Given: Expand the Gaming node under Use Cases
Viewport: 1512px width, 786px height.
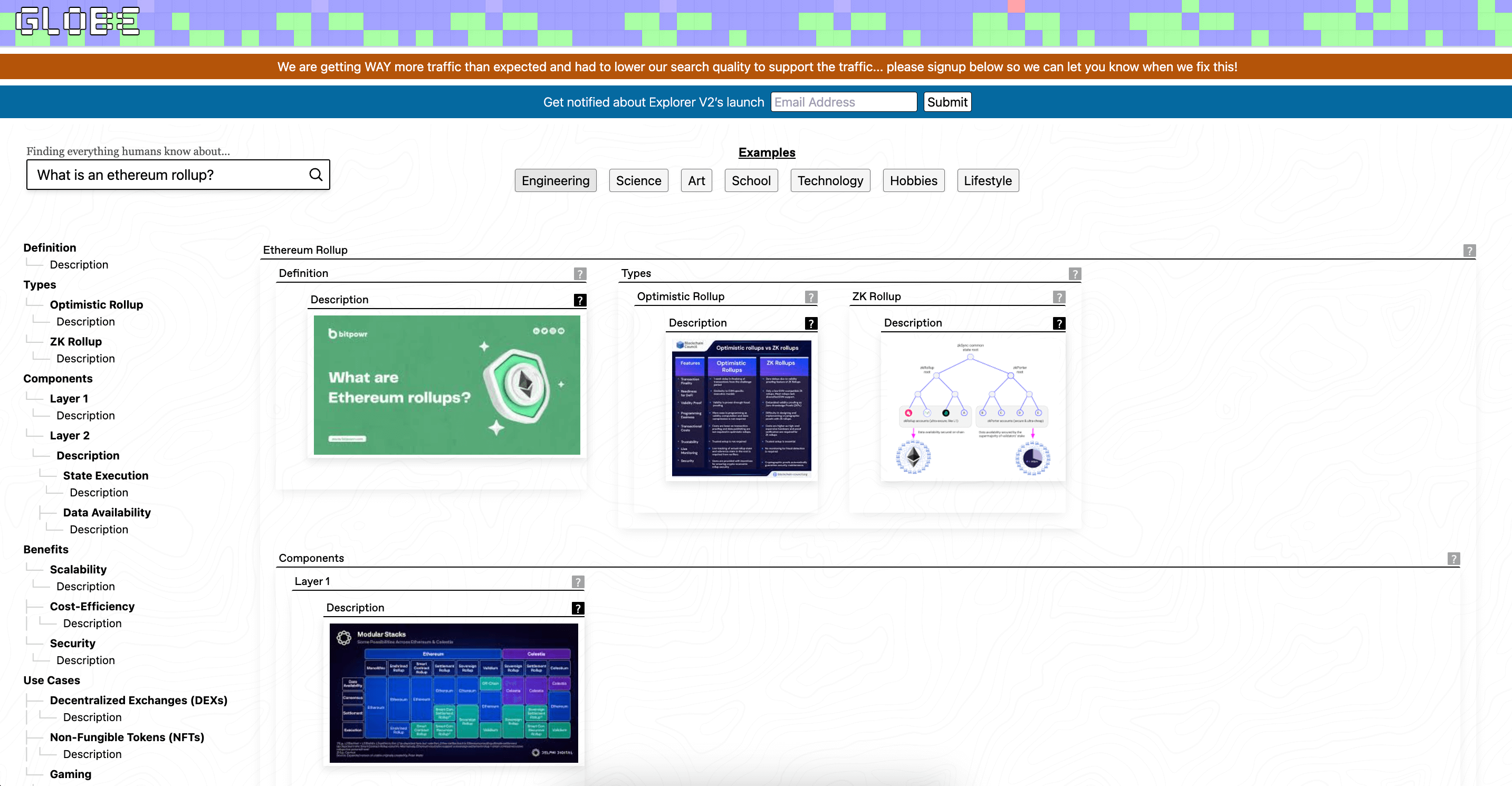Looking at the screenshot, I should point(71,774).
